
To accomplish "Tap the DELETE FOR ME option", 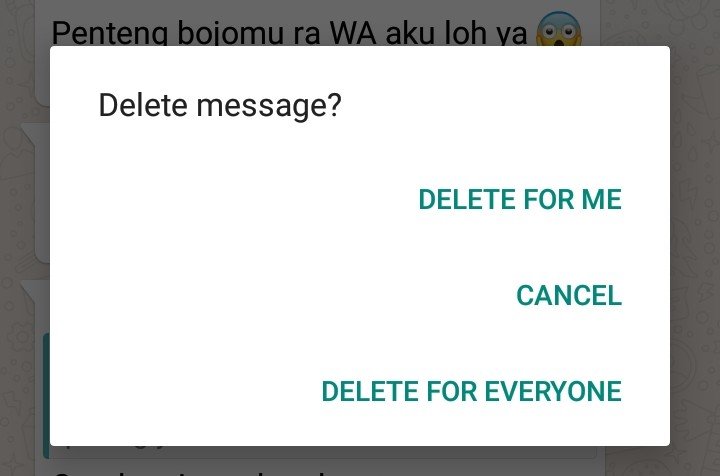I will click(520, 199).
